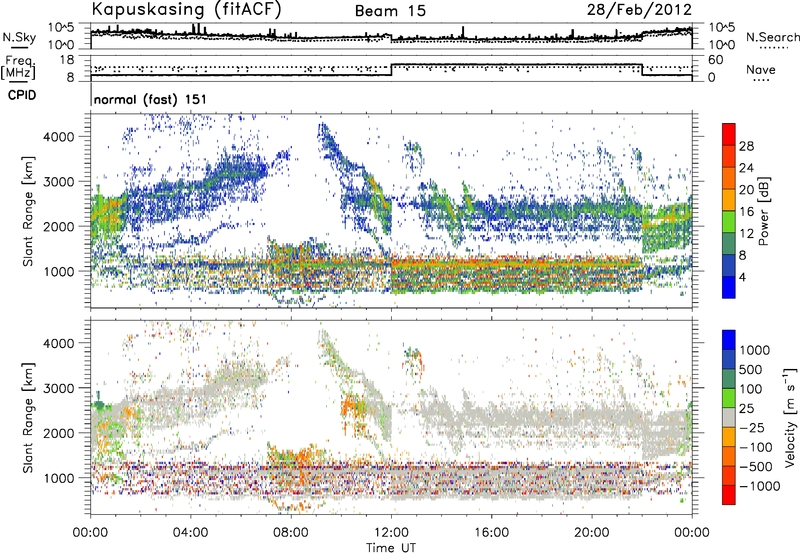Image resolution: width=800 pixels, height=554 pixels.
Task: Click the red bottom segment of Velocity colorbar
Action: coord(729,495)
